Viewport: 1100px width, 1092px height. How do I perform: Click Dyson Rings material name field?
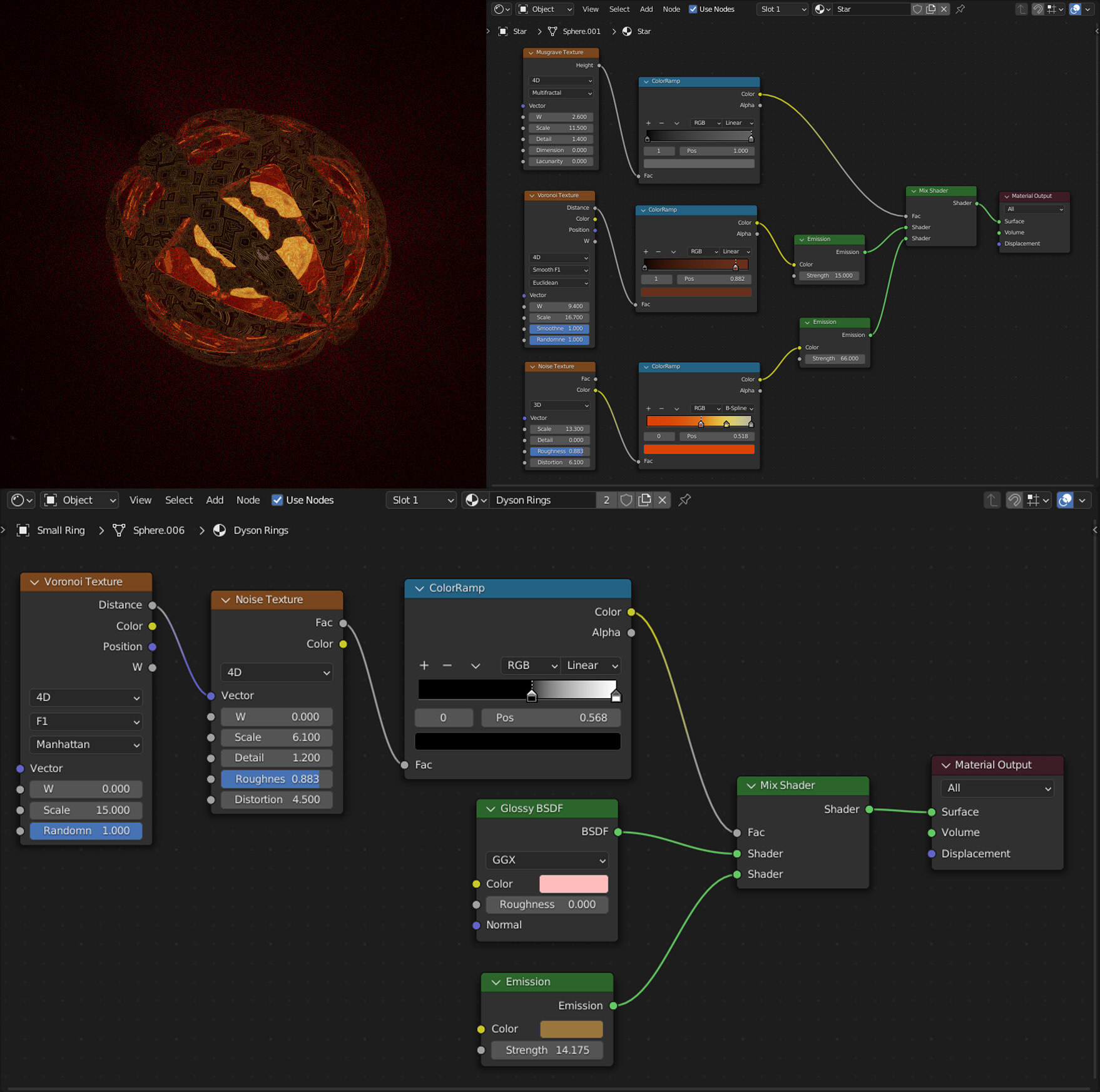click(543, 500)
